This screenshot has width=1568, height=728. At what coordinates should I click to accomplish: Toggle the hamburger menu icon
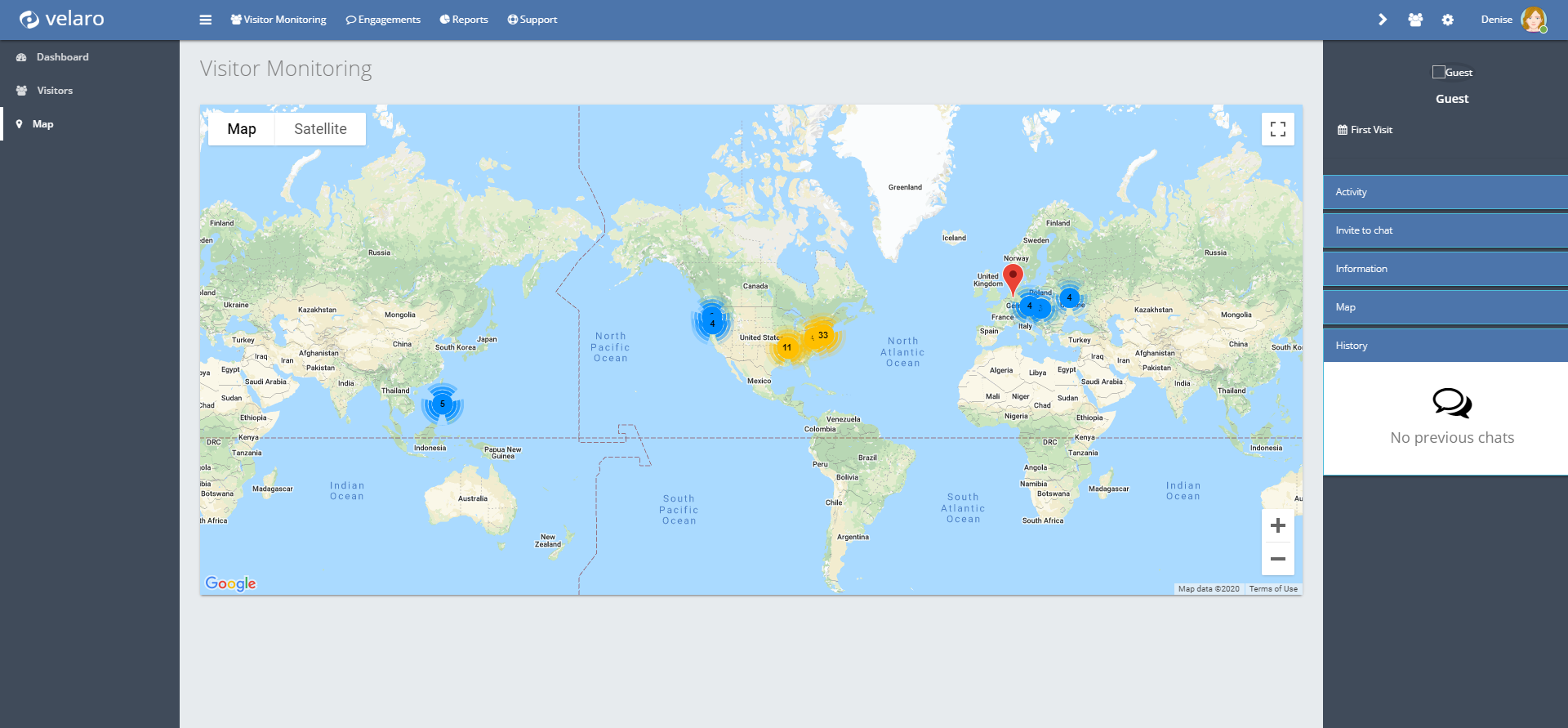pos(205,20)
